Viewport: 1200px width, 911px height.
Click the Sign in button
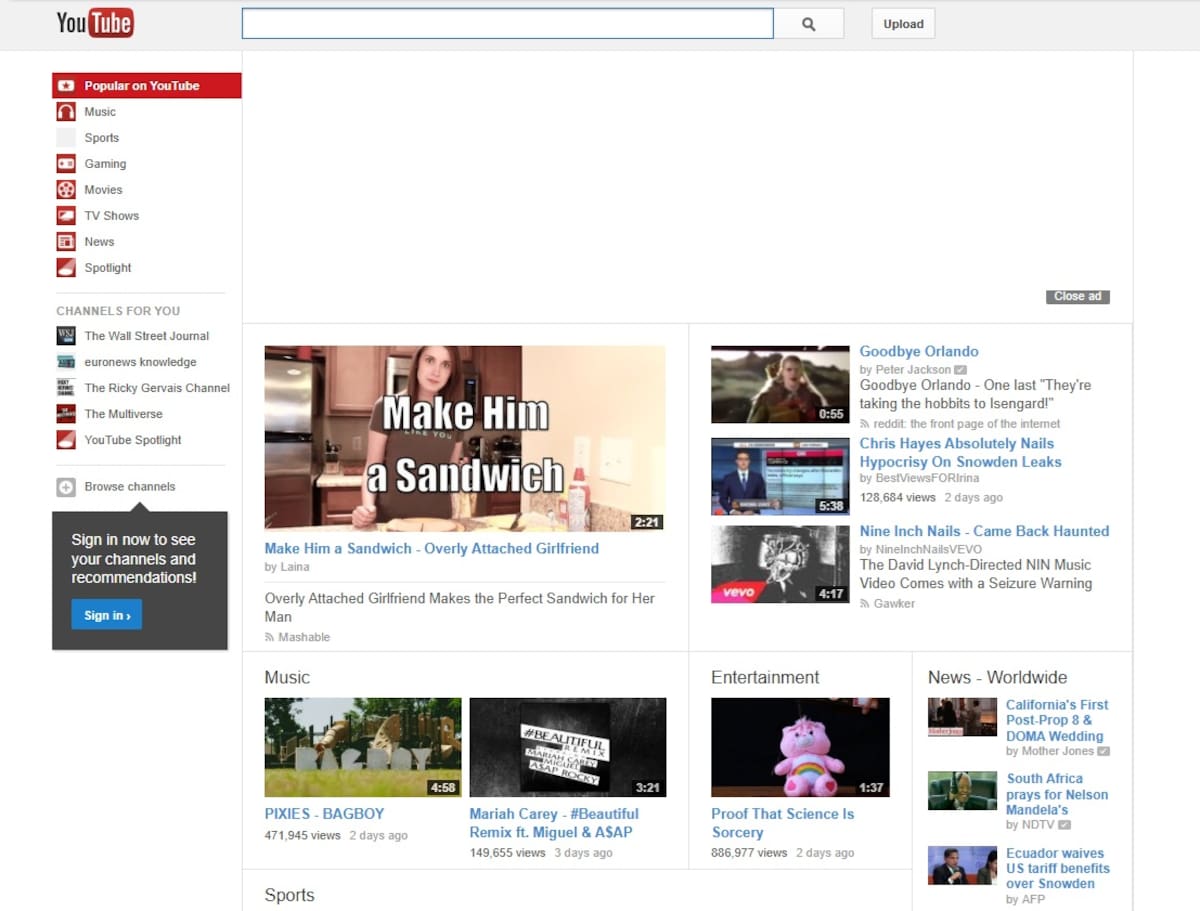click(x=106, y=615)
